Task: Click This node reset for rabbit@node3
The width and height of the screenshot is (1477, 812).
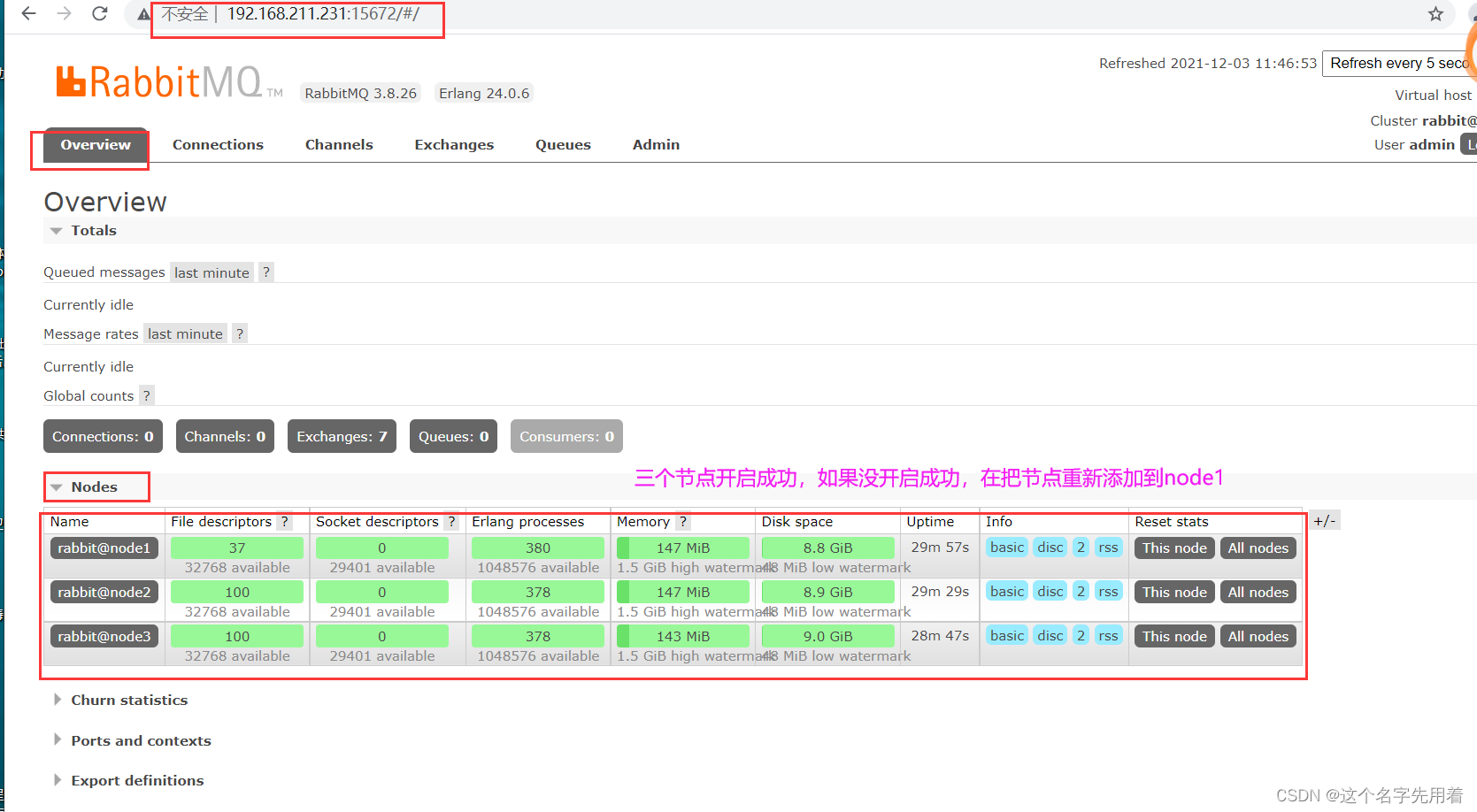Action: tap(1174, 637)
